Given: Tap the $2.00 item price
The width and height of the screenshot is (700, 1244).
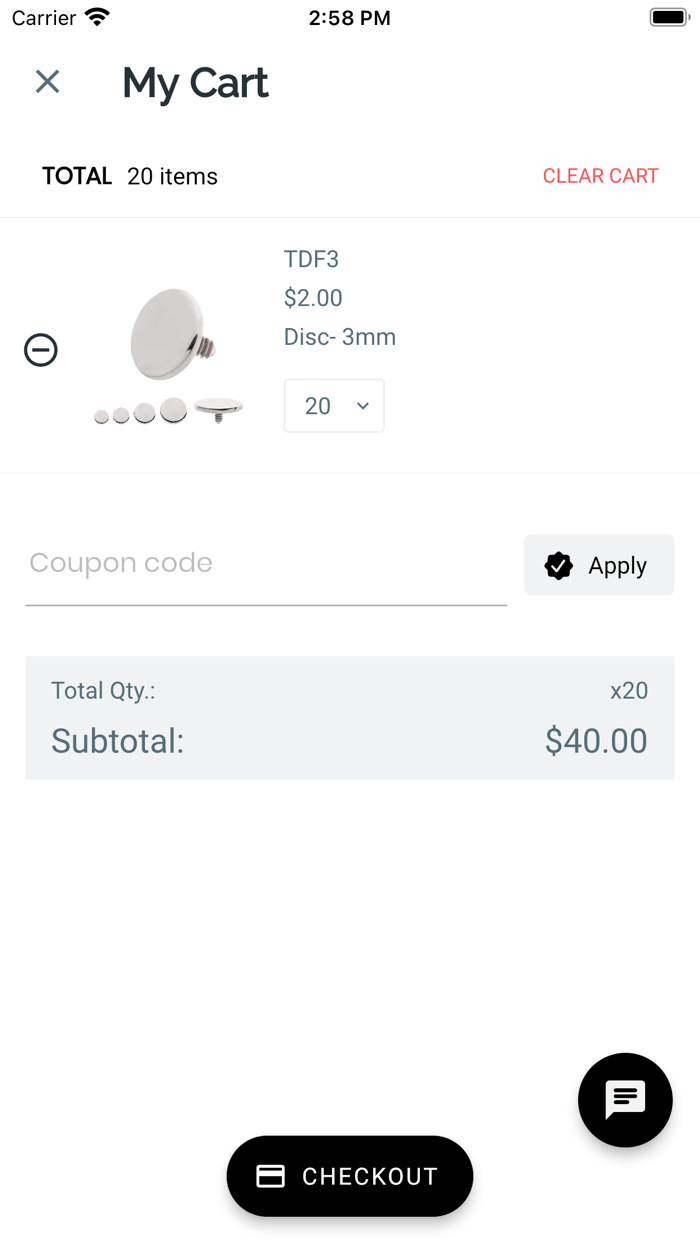Looking at the screenshot, I should coord(313,298).
